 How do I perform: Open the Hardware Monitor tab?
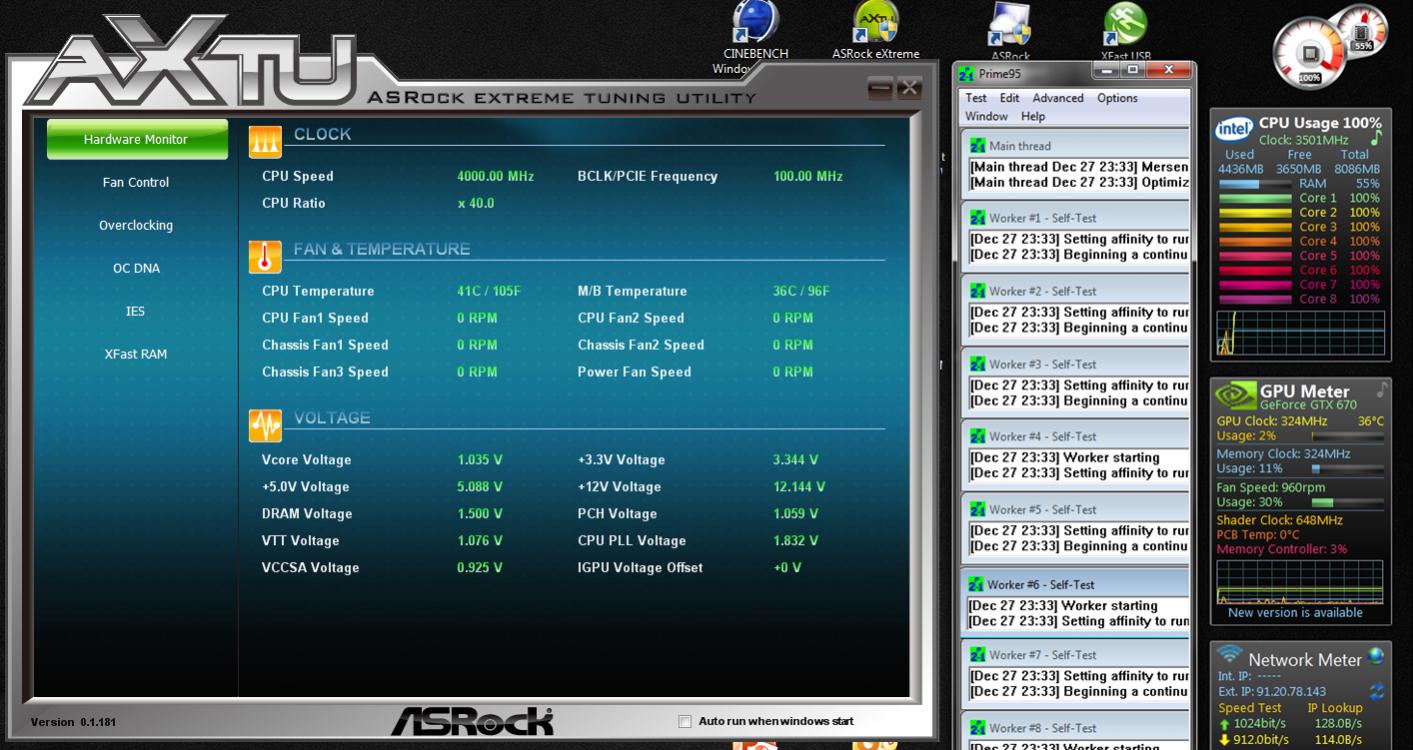(x=136, y=139)
